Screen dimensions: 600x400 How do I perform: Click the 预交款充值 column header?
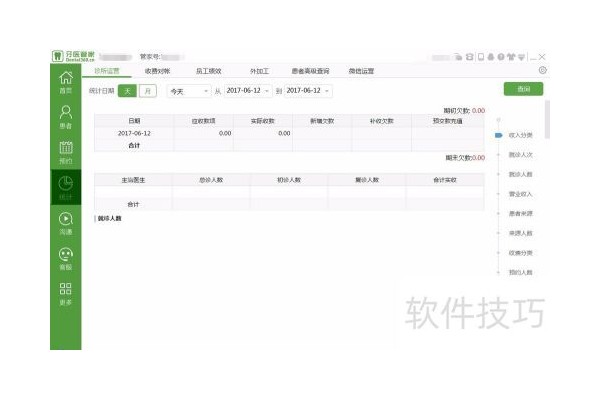coord(448,121)
